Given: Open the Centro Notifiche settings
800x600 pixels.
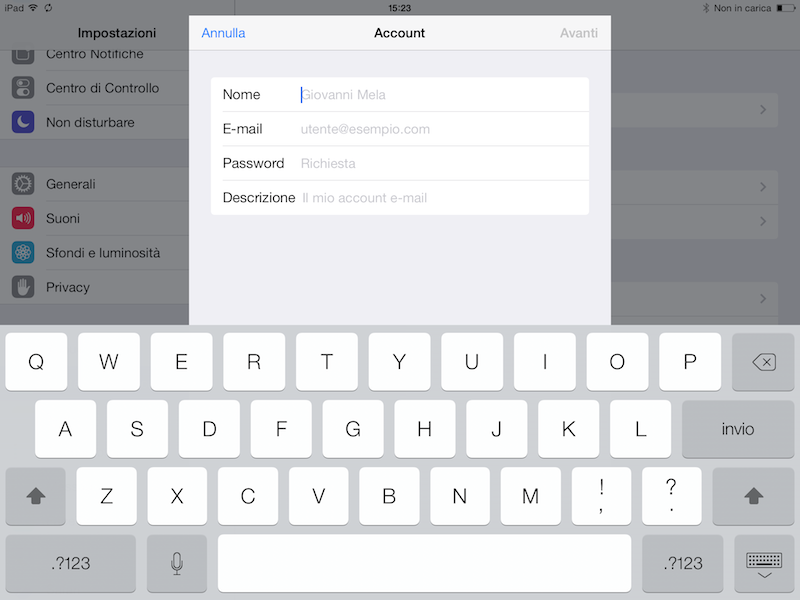Looking at the screenshot, I should coord(94,55).
